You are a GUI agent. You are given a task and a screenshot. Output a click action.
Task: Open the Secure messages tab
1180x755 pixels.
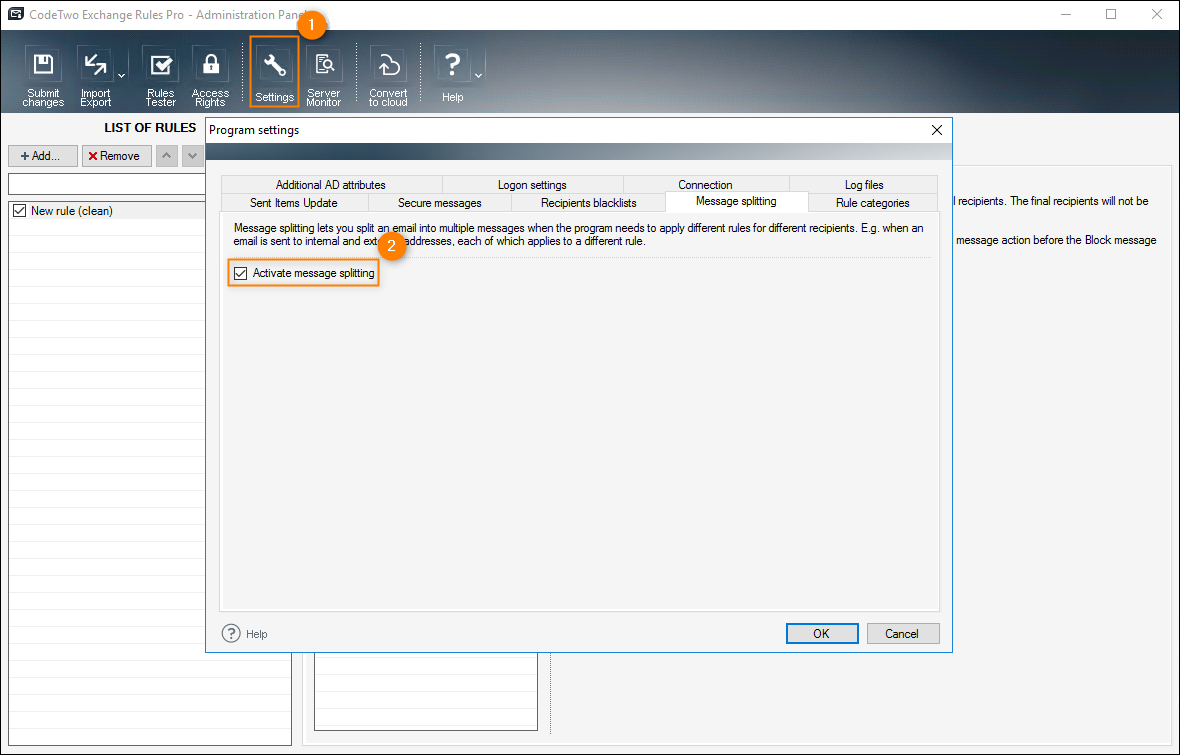[x=439, y=202]
